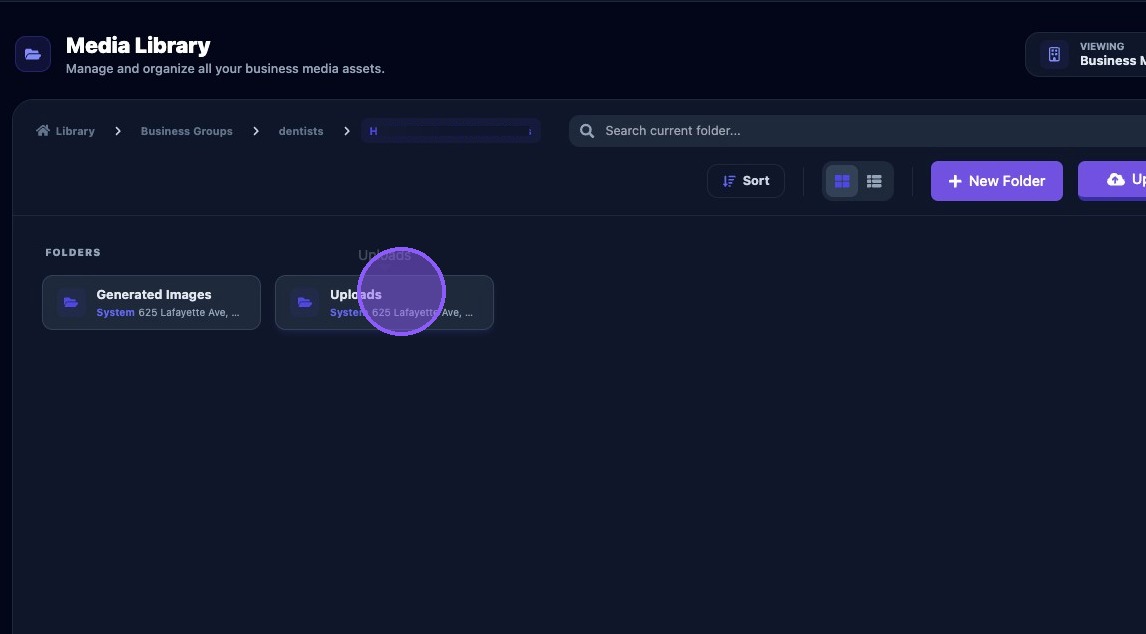Screen dimensions: 1146x634
Task: Click the 'Manage and organize all your business media assets.' subtitle
Action: tap(225, 69)
